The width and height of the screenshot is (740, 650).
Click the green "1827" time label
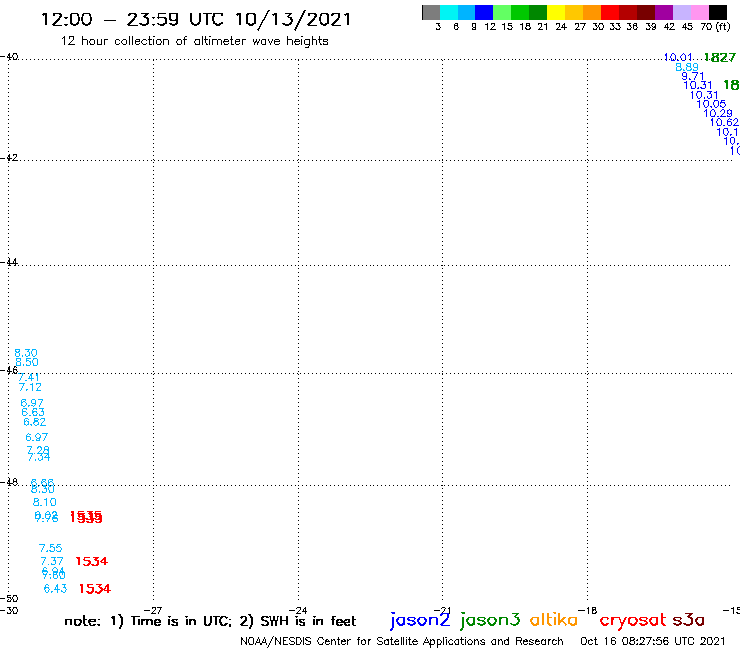(x=720, y=58)
